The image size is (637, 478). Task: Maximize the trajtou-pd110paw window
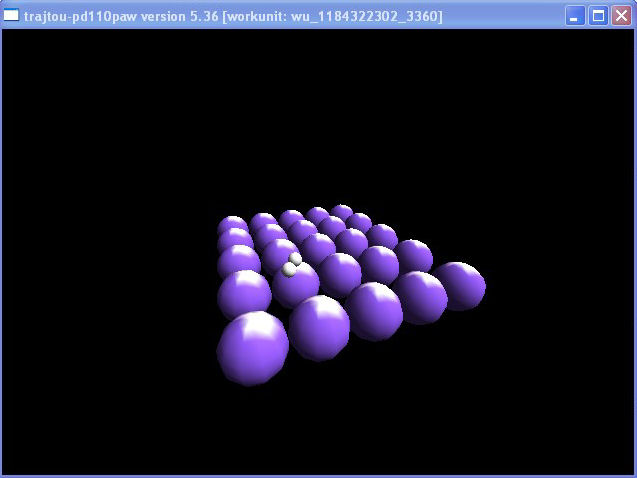pos(598,16)
